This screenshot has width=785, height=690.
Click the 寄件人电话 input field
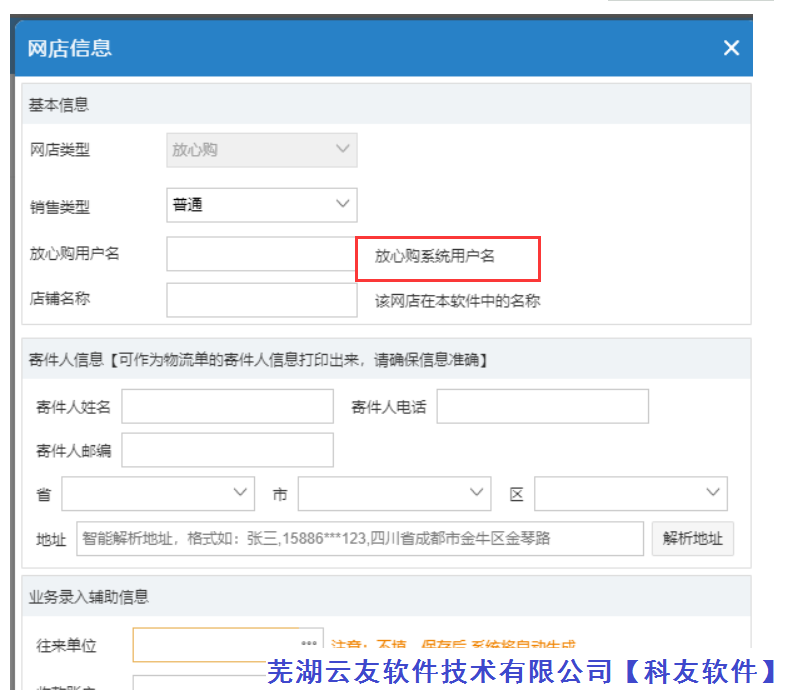[x=542, y=406]
